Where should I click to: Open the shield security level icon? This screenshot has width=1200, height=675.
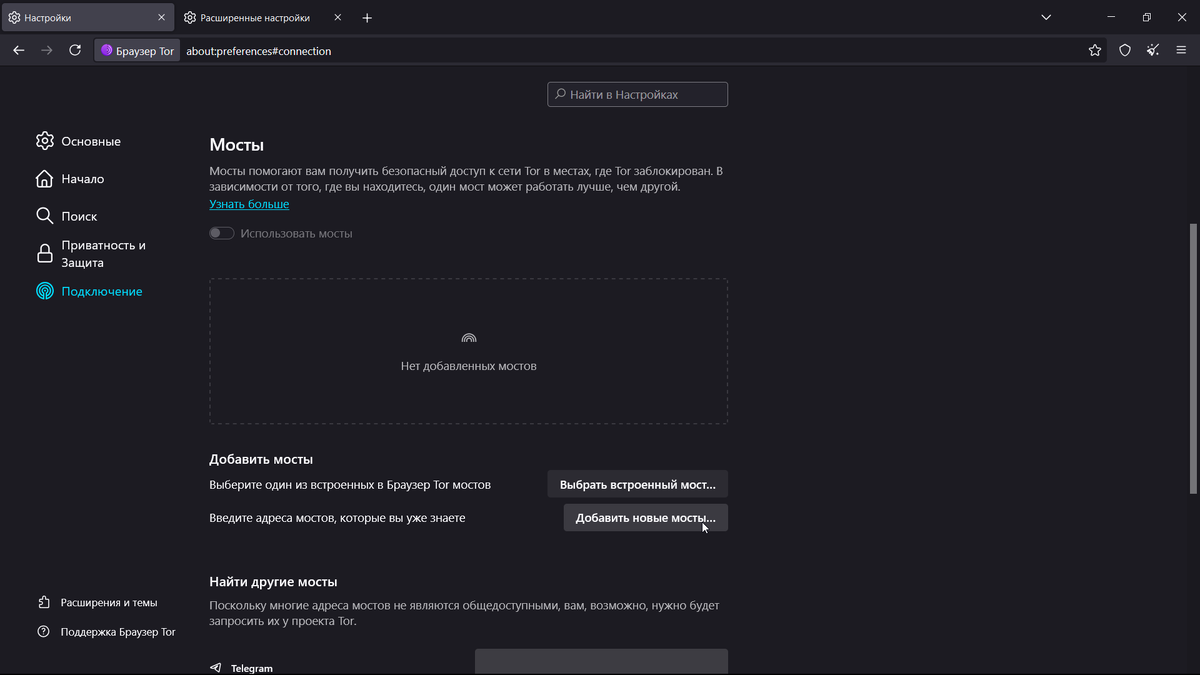point(1125,51)
